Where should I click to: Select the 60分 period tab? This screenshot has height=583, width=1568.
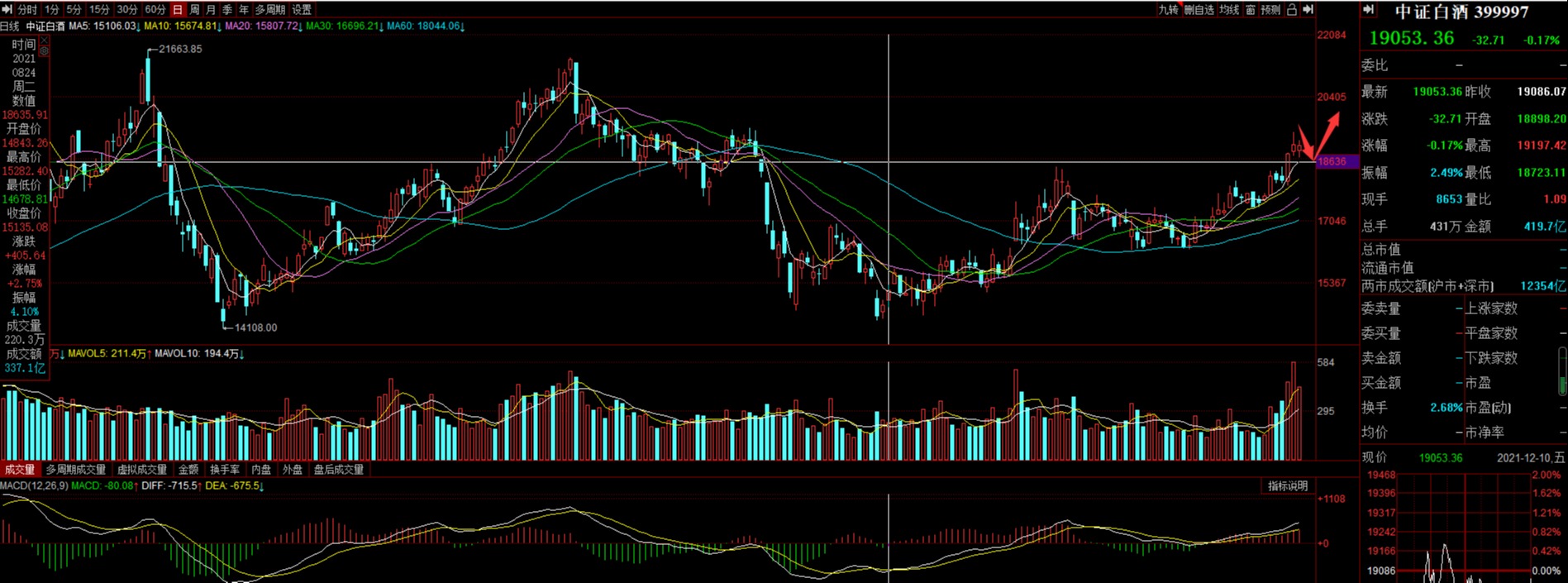pyautogui.click(x=155, y=9)
